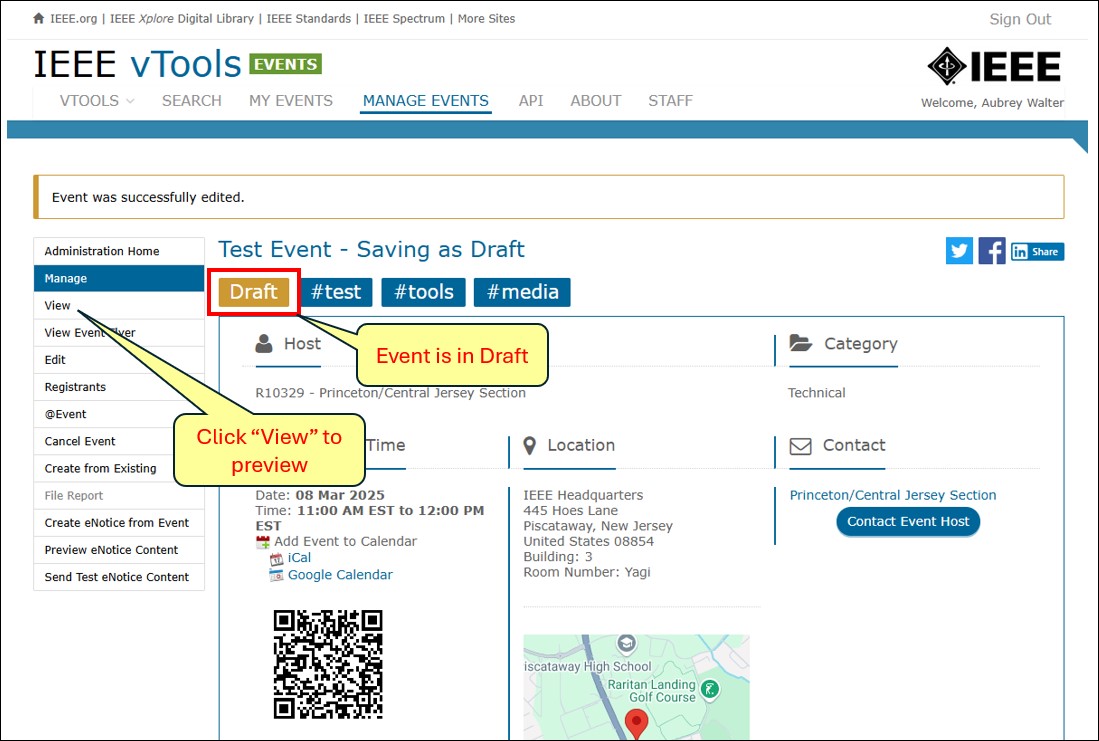Open the API menu item

click(531, 101)
